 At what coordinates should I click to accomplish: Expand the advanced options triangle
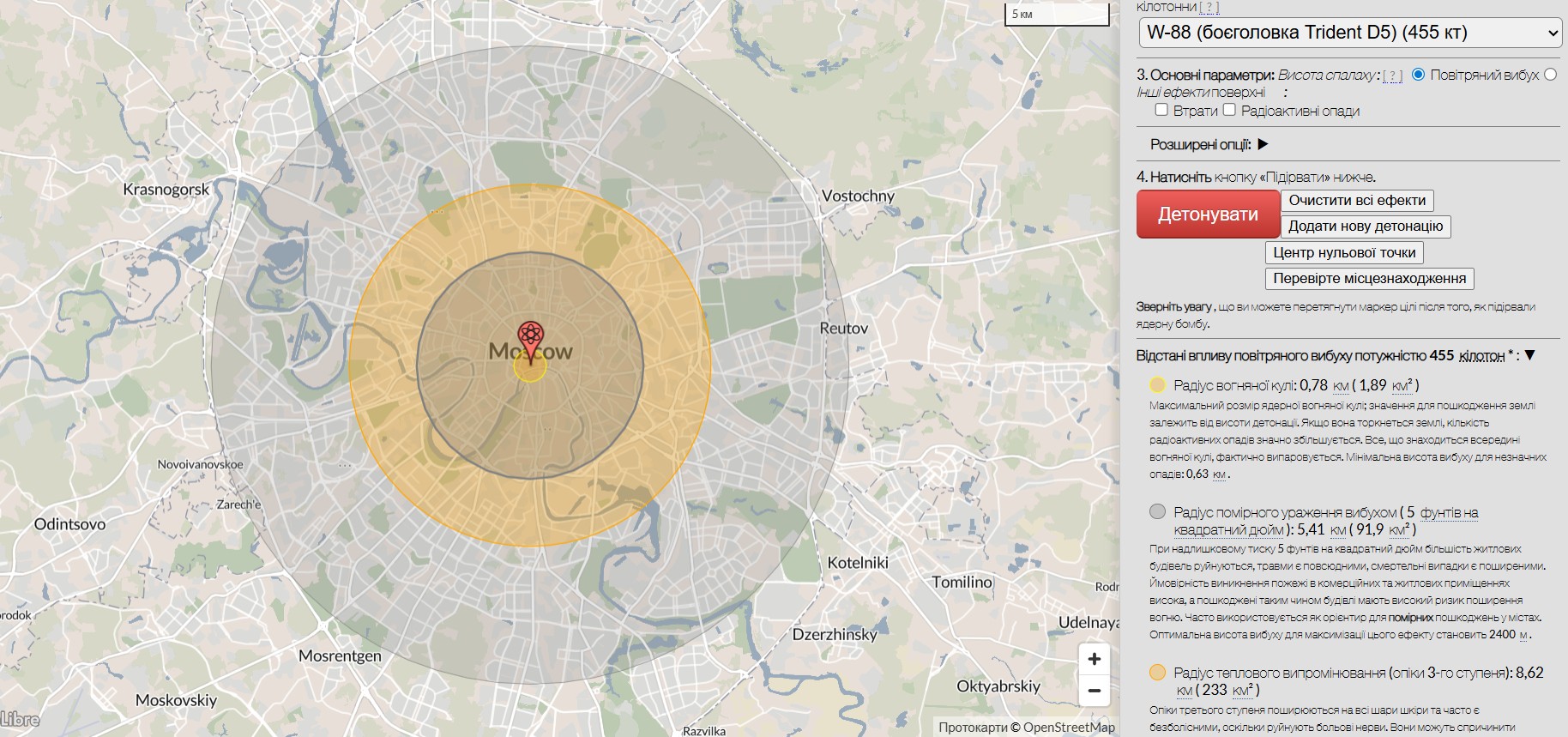(x=1263, y=144)
